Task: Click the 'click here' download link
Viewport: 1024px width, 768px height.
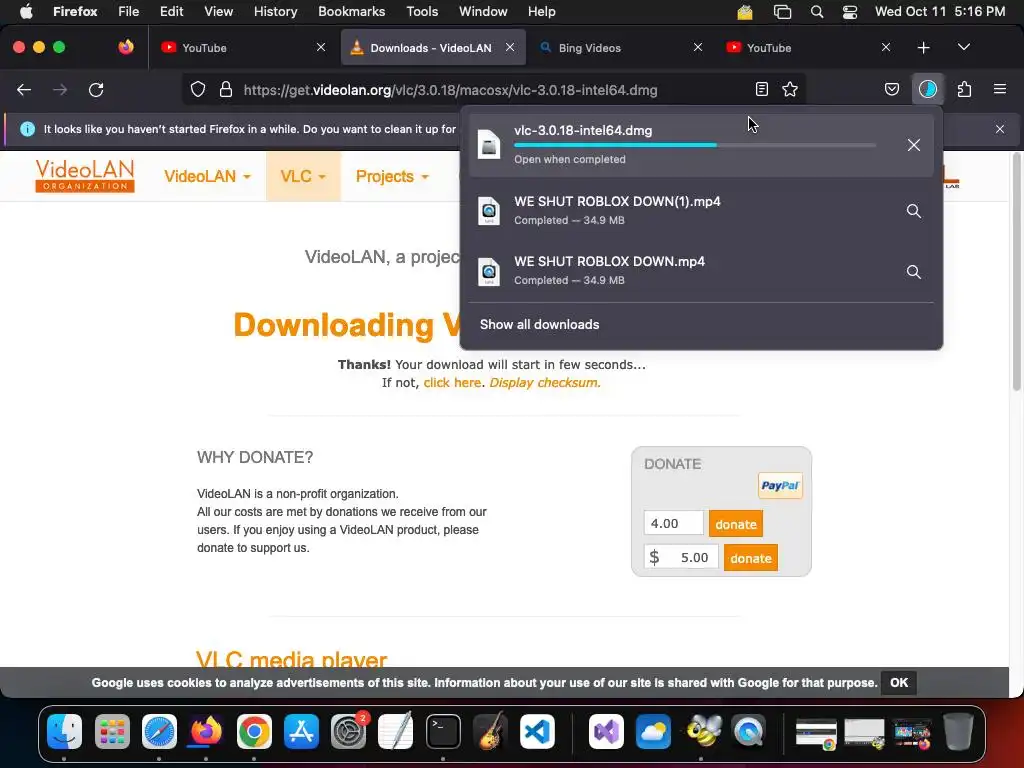Action: (452, 383)
